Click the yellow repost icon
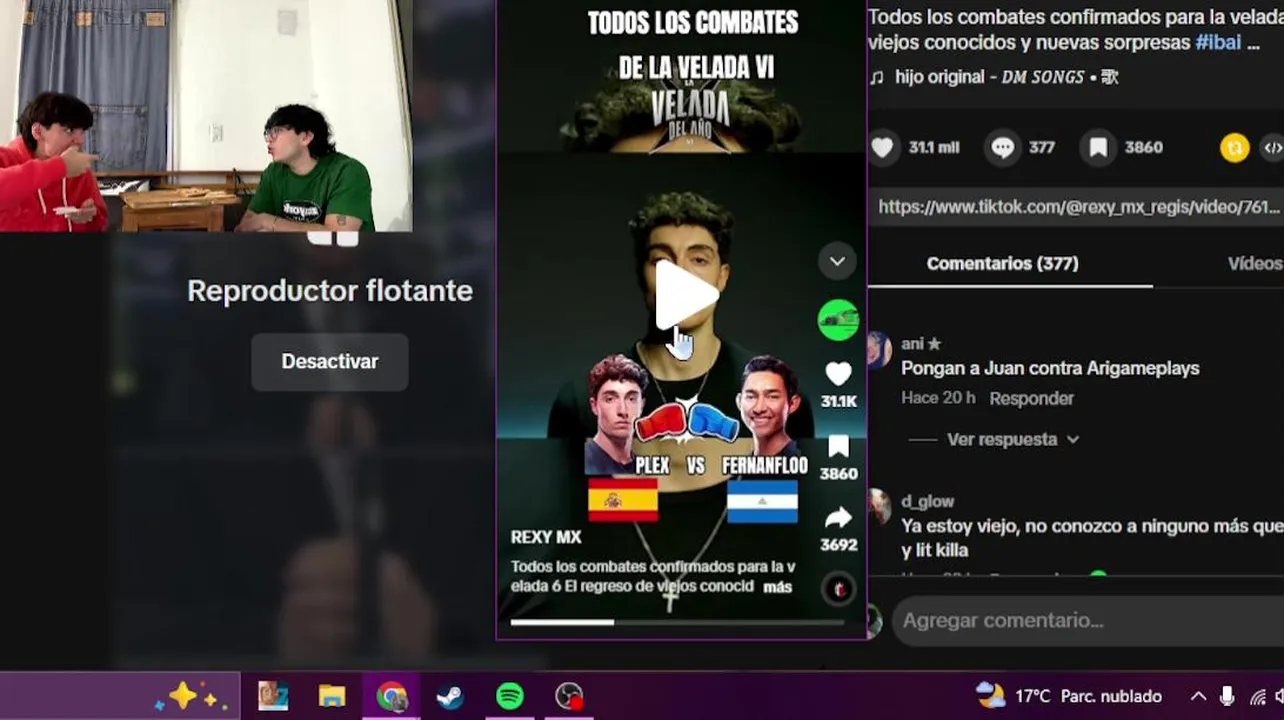This screenshot has width=1284, height=720. coord(1235,148)
